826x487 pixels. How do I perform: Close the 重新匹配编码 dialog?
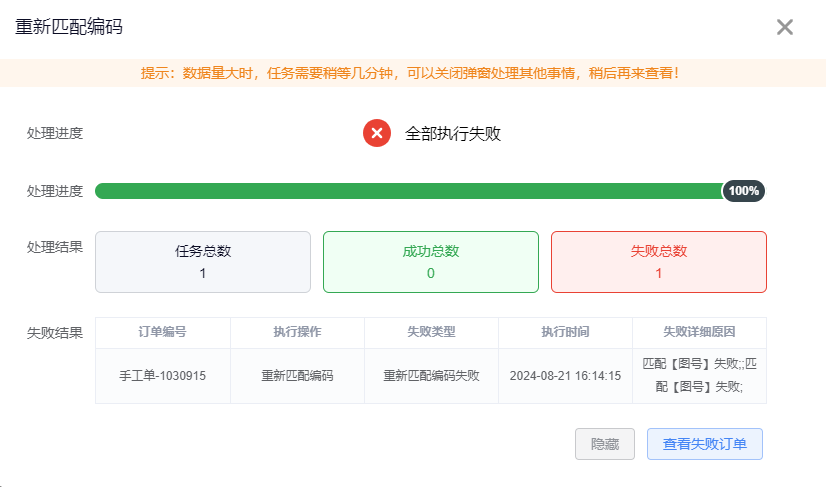(785, 27)
